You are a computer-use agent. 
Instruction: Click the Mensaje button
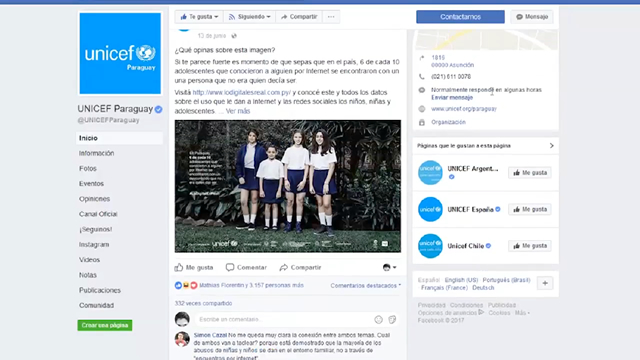(x=532, y=17)
